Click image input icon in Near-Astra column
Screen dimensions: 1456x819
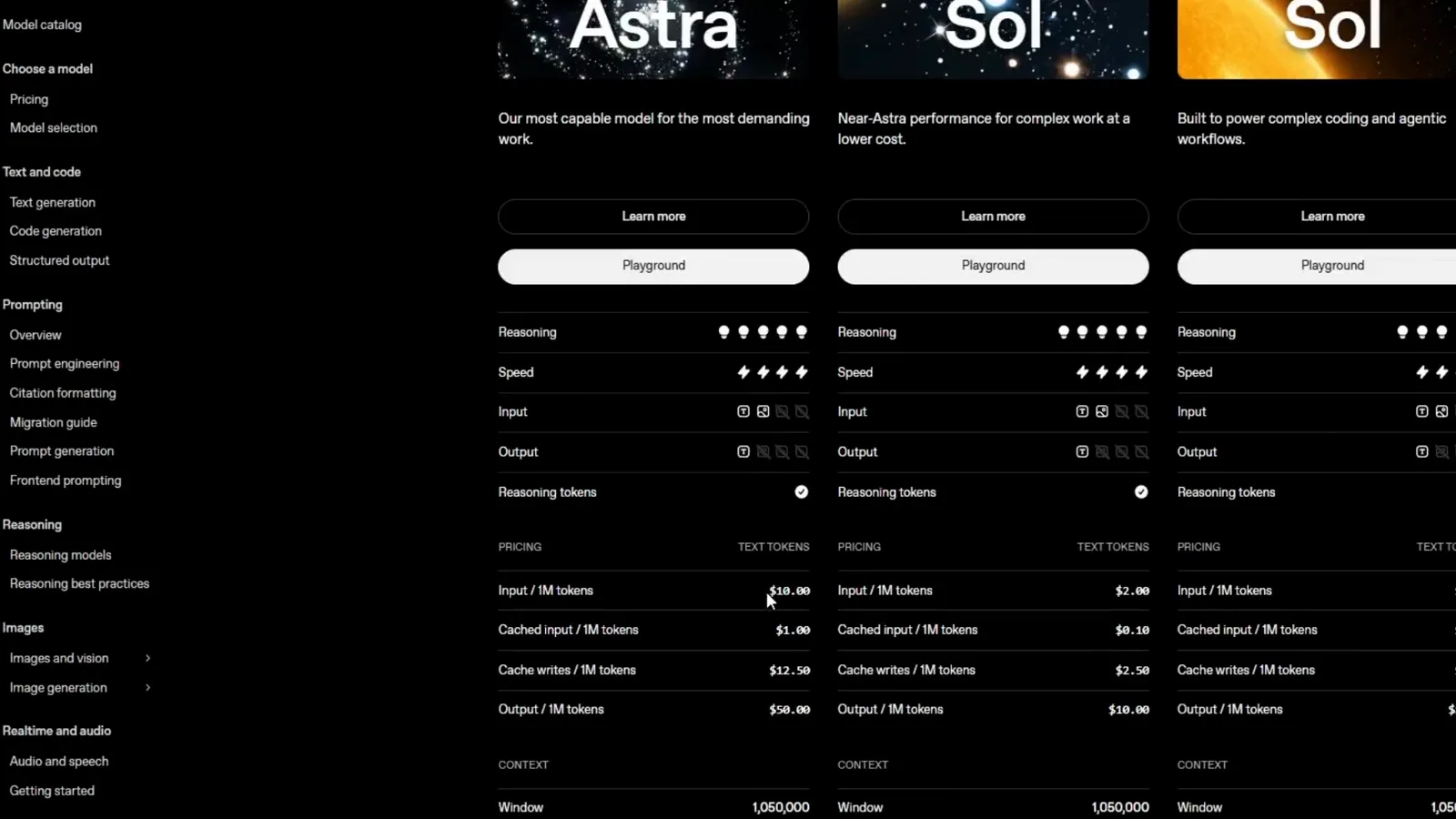pyautogui.click(x=1102, y=411)
